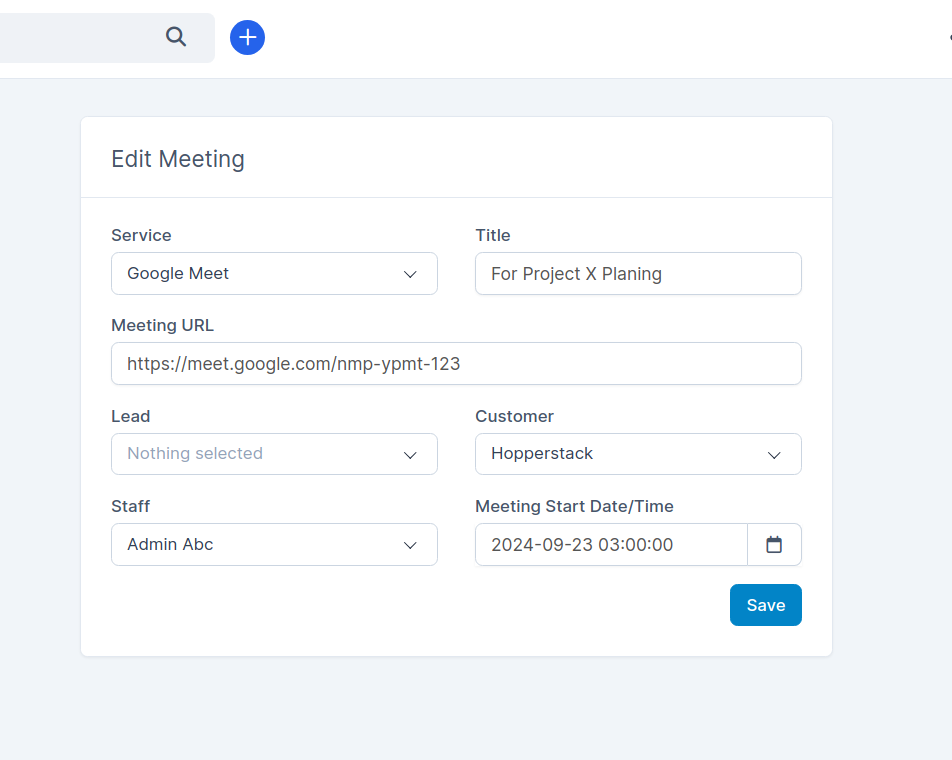Click the For Project X Planing title text

574,273
